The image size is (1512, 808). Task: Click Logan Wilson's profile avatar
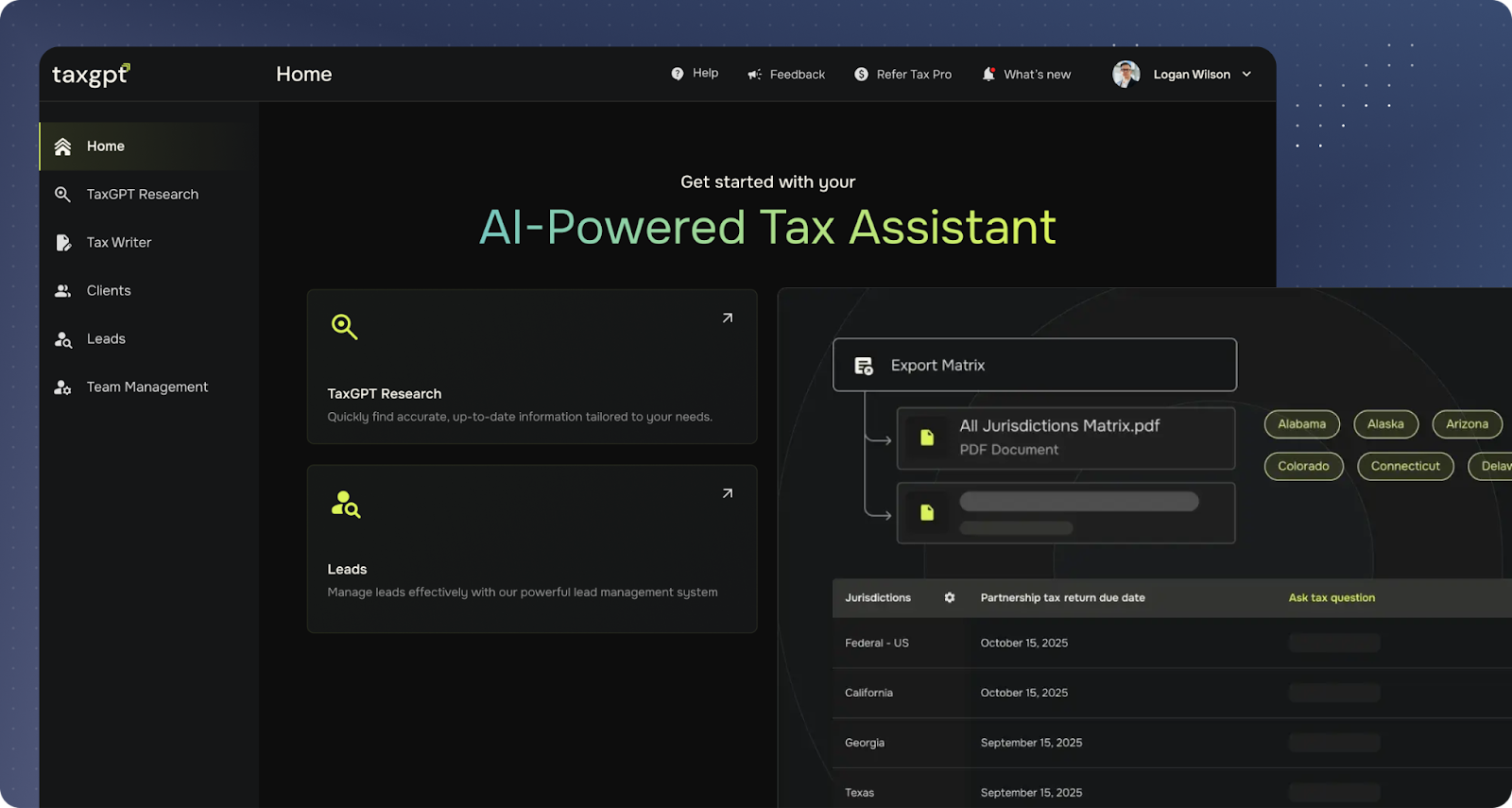[x=1125, y=74]
